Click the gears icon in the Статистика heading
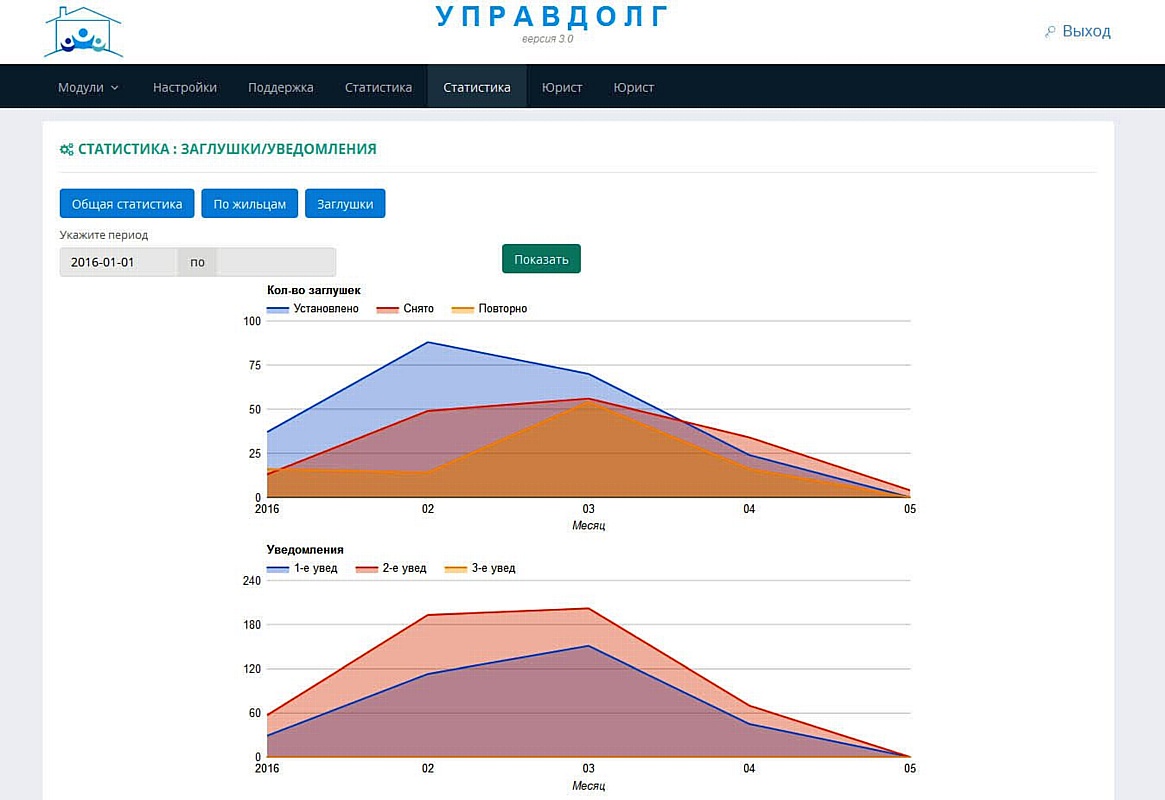 (x=66, y=149)
